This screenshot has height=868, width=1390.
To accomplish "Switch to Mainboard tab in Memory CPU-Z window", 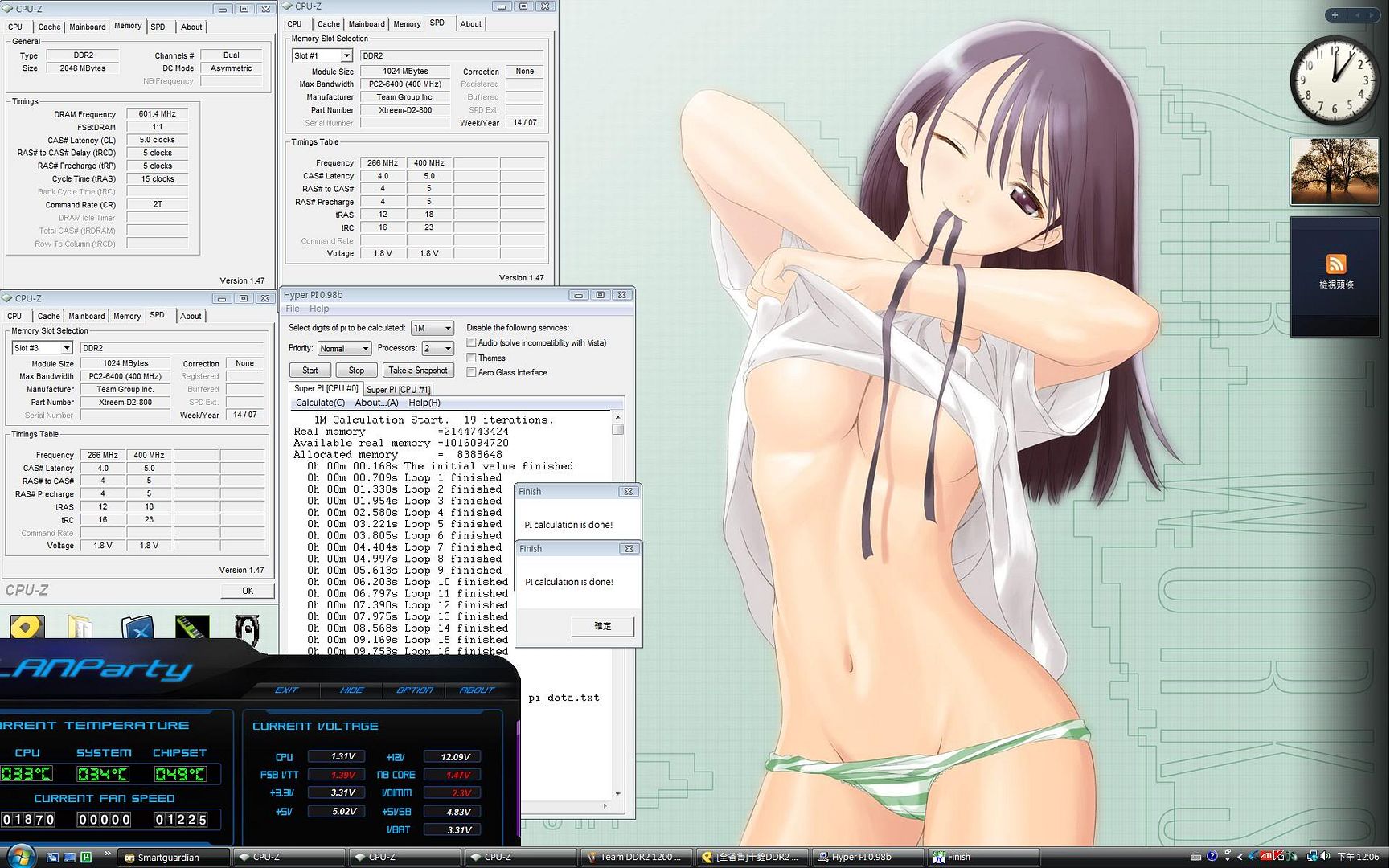I will click(87, 27).
